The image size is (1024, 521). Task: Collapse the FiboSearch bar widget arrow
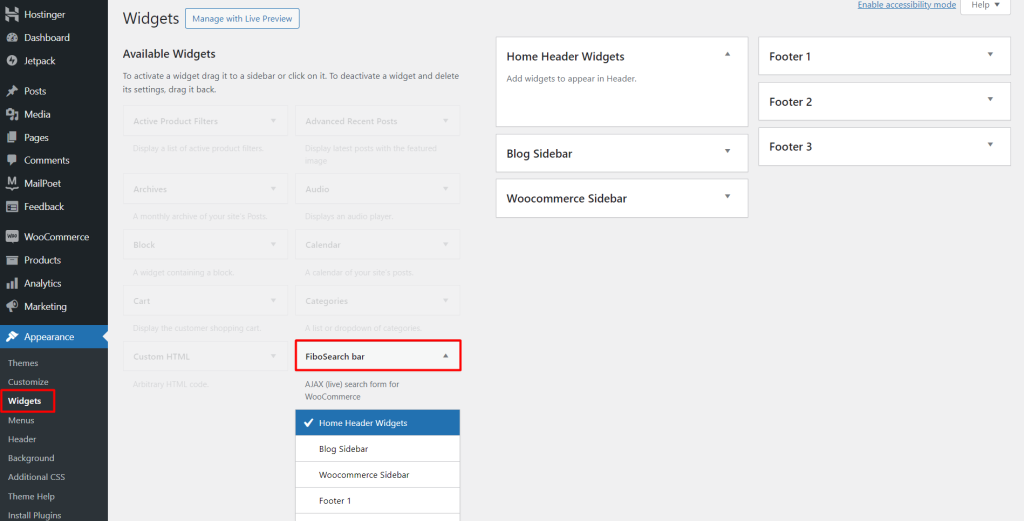[445, 356]
